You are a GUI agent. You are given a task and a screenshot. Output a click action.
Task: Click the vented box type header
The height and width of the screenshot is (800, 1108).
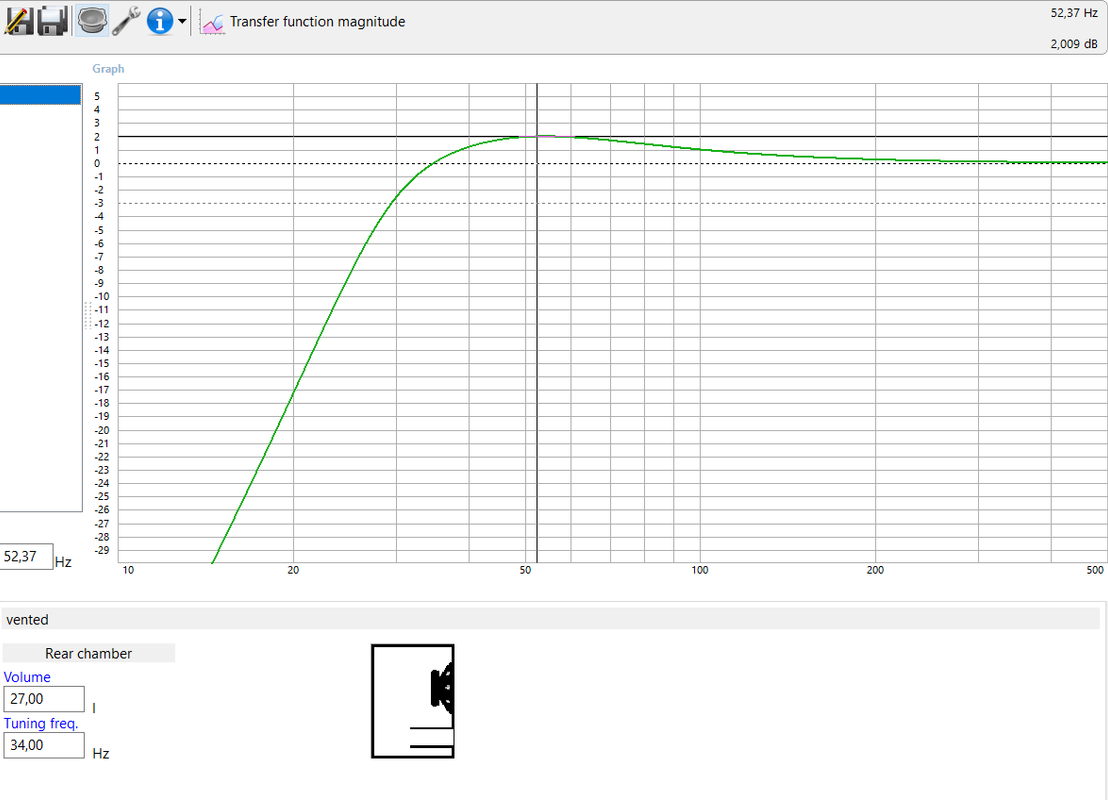coord(550,620)
